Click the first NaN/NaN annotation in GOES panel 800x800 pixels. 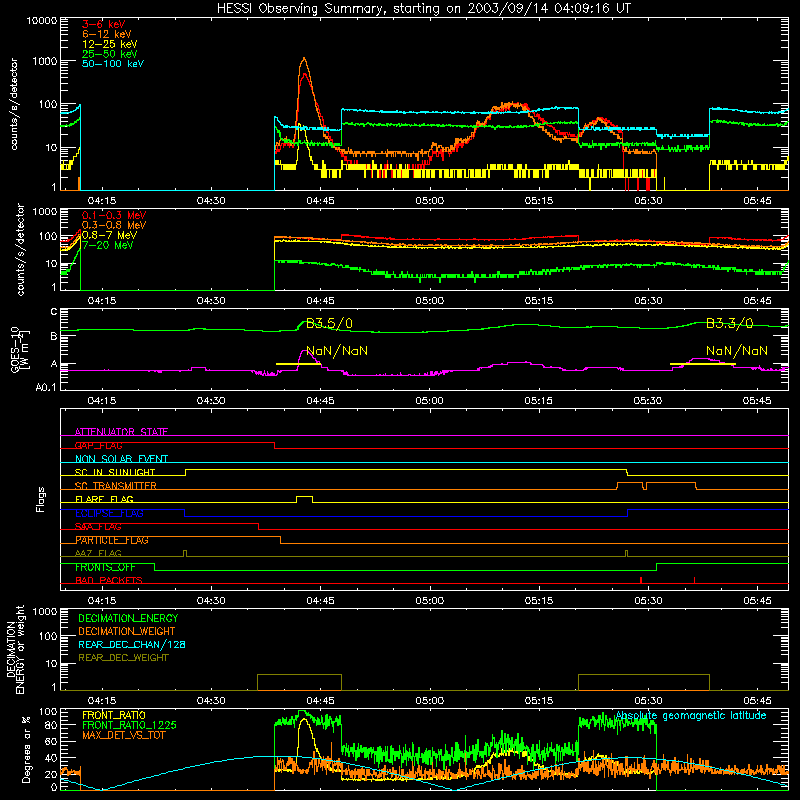click(x=337, y=351)
